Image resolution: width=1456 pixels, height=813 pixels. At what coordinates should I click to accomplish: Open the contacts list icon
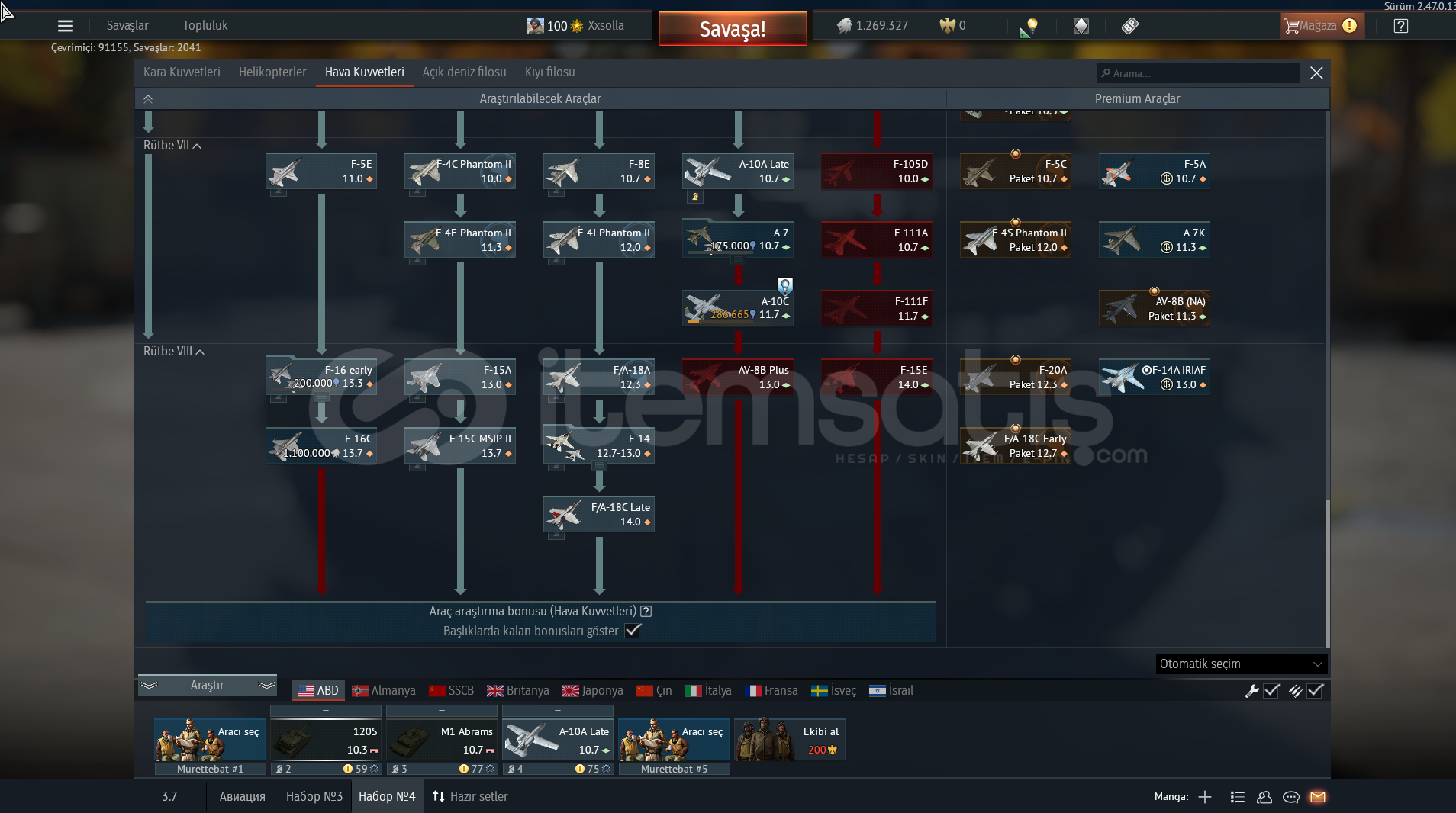1238,797
